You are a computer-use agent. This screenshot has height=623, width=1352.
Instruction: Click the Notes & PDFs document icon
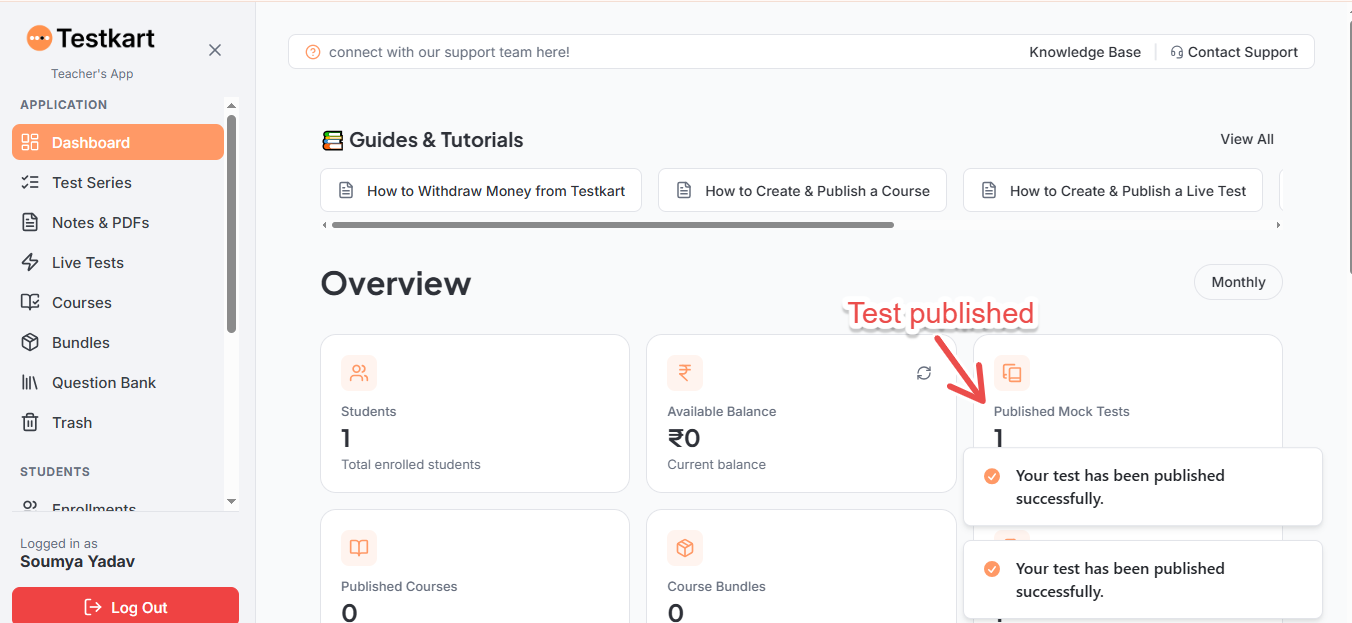tap(30, 222)
